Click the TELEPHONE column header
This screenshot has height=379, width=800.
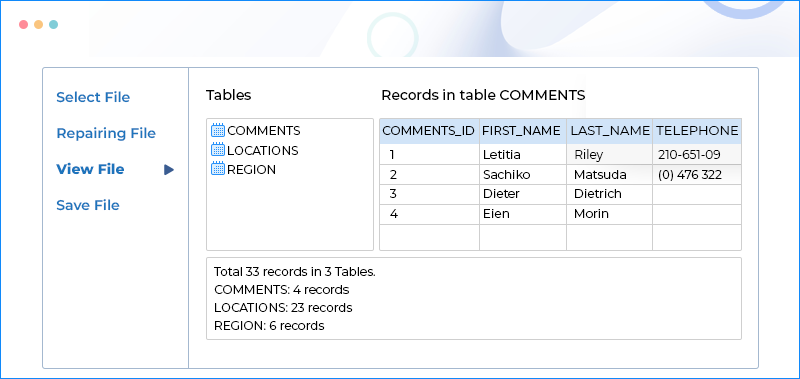(697, 131)
